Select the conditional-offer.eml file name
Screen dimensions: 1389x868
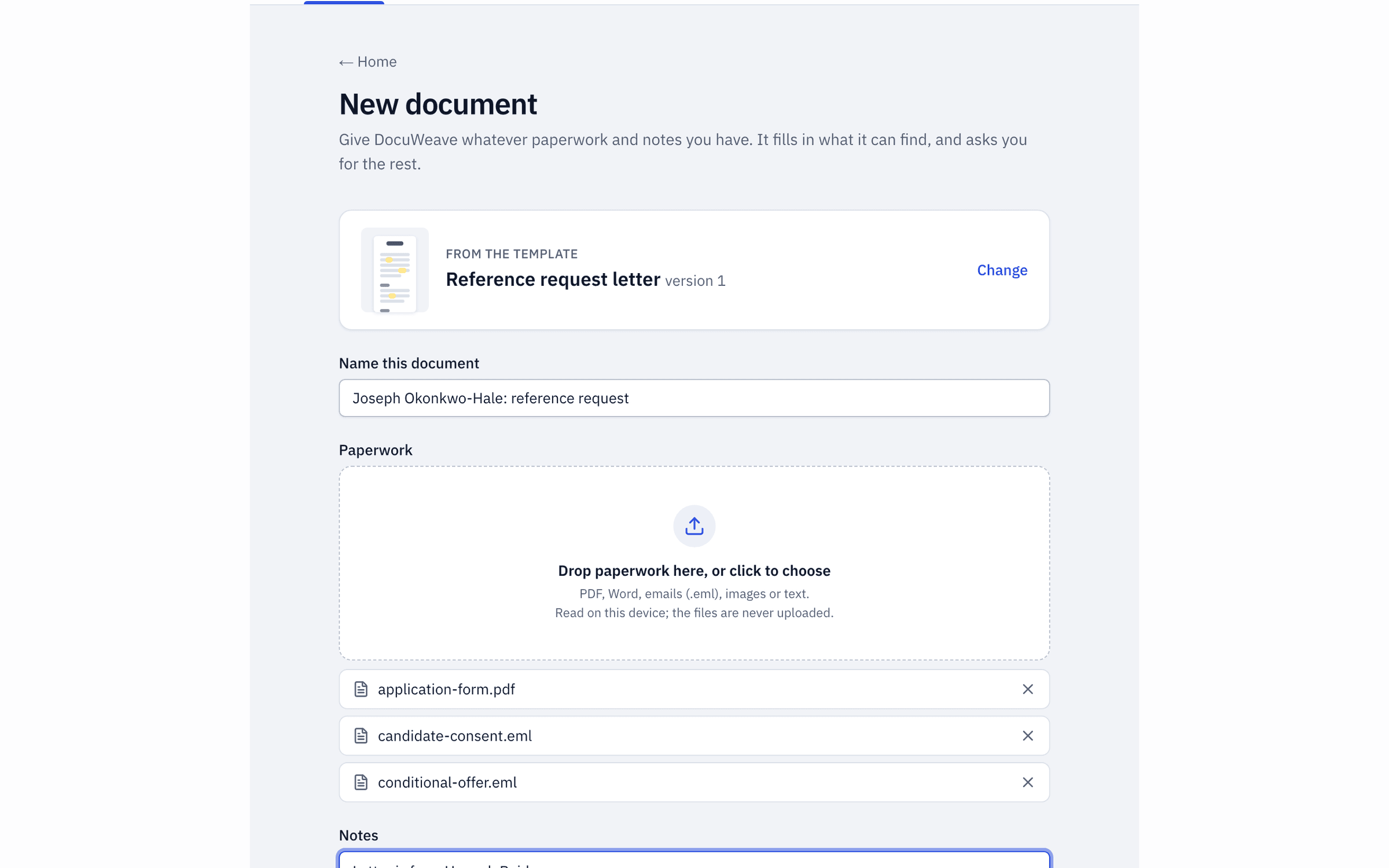click(447, 782)
